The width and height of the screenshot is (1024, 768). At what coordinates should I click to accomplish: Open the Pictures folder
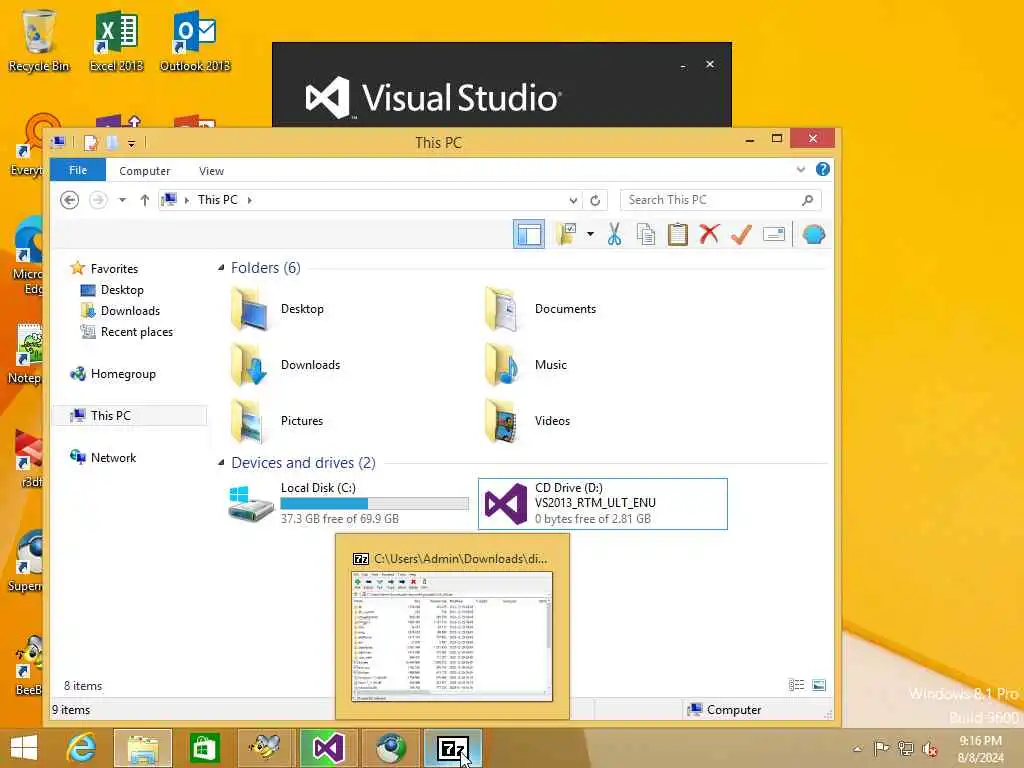pyautogui.click(x=278, y=421)
